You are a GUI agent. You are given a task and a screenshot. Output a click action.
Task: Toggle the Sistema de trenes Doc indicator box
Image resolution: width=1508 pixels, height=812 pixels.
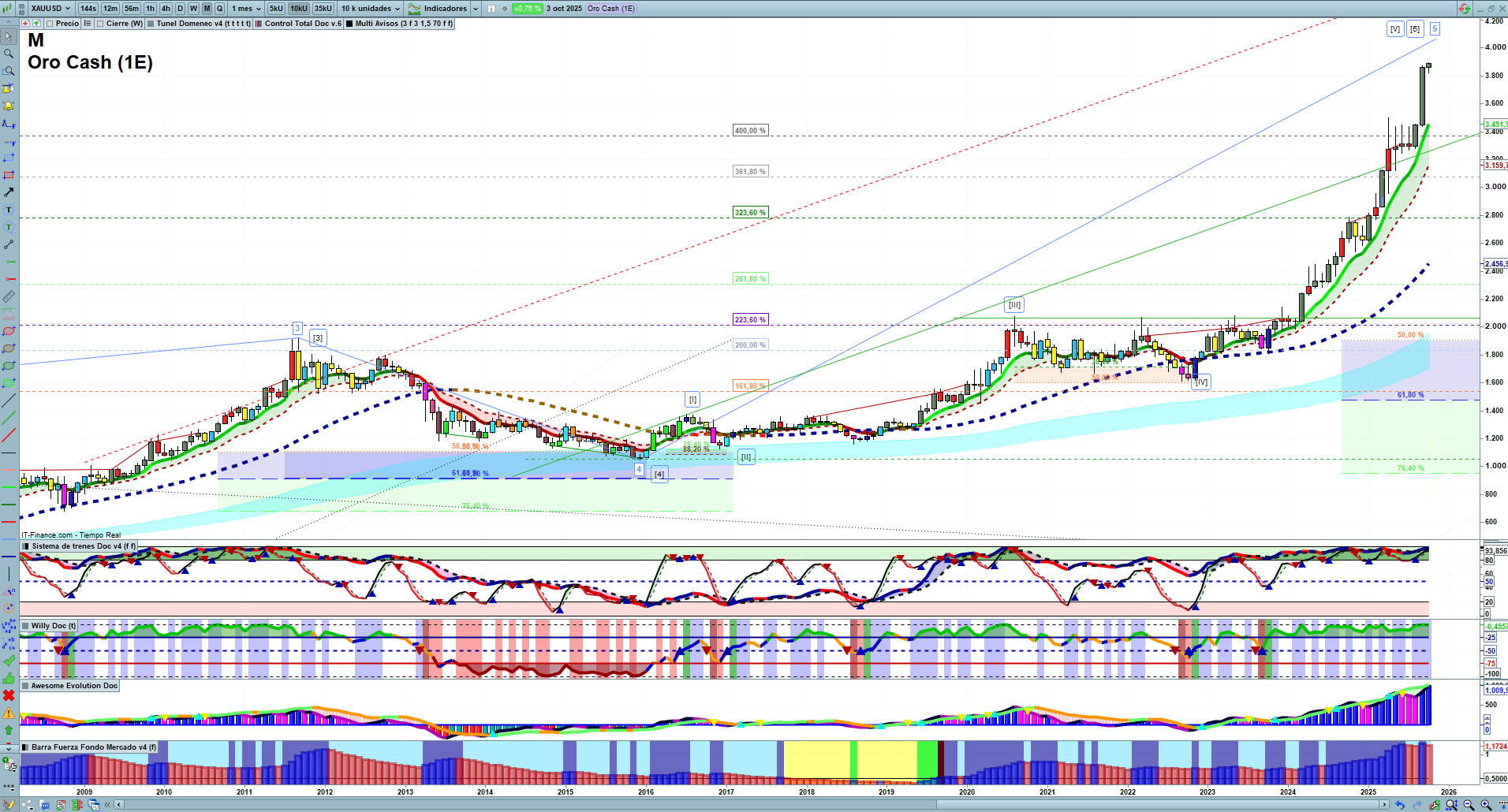(26, 546)
